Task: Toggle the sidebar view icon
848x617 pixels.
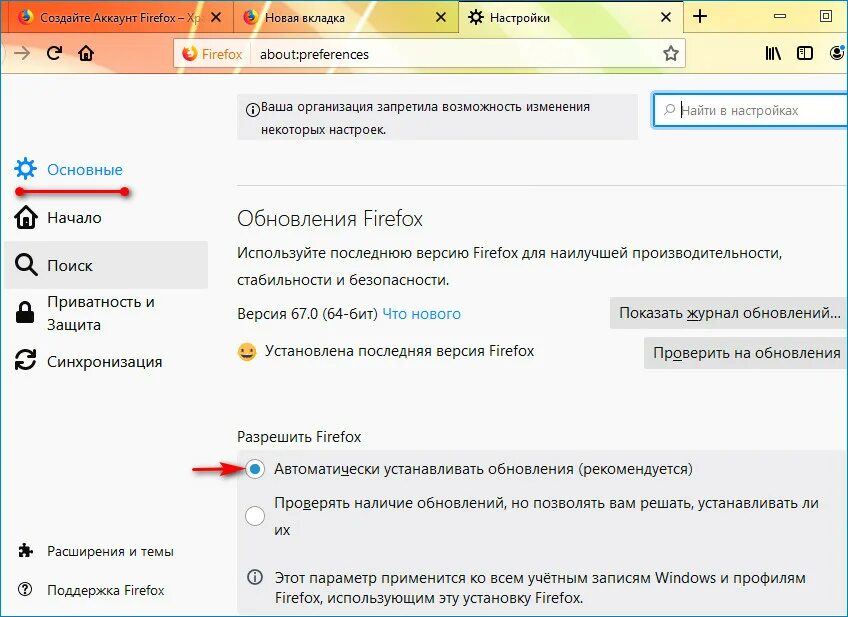Action: (805, 53)
